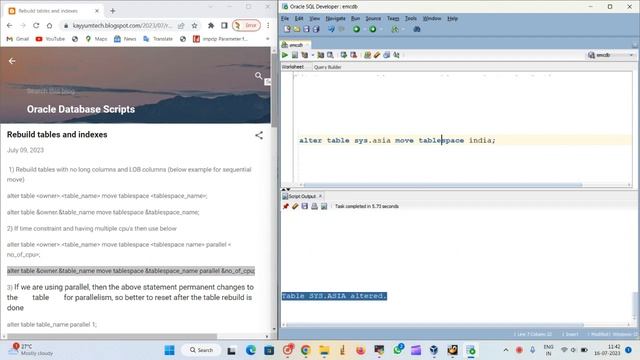The image size is (640, 360).
Task: Open the Translate bookmark
Action: (158, 39)
